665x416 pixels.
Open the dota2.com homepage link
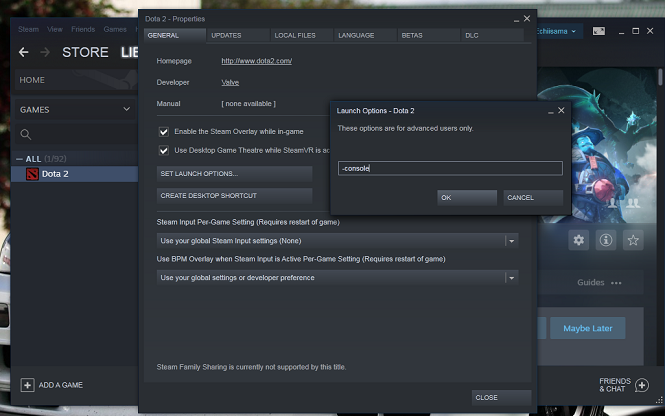coord(257,61)
